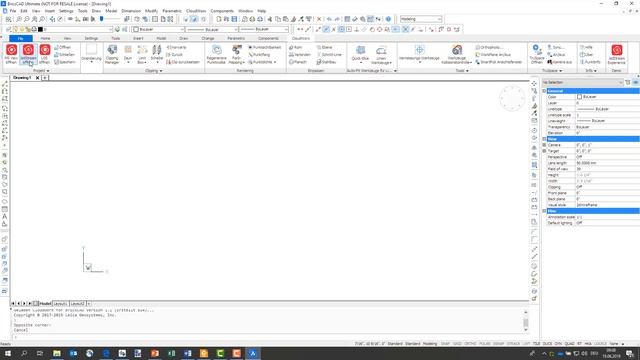Select the Scheibe slice tool
Screen dimensions: 640x360
(157, 54)
